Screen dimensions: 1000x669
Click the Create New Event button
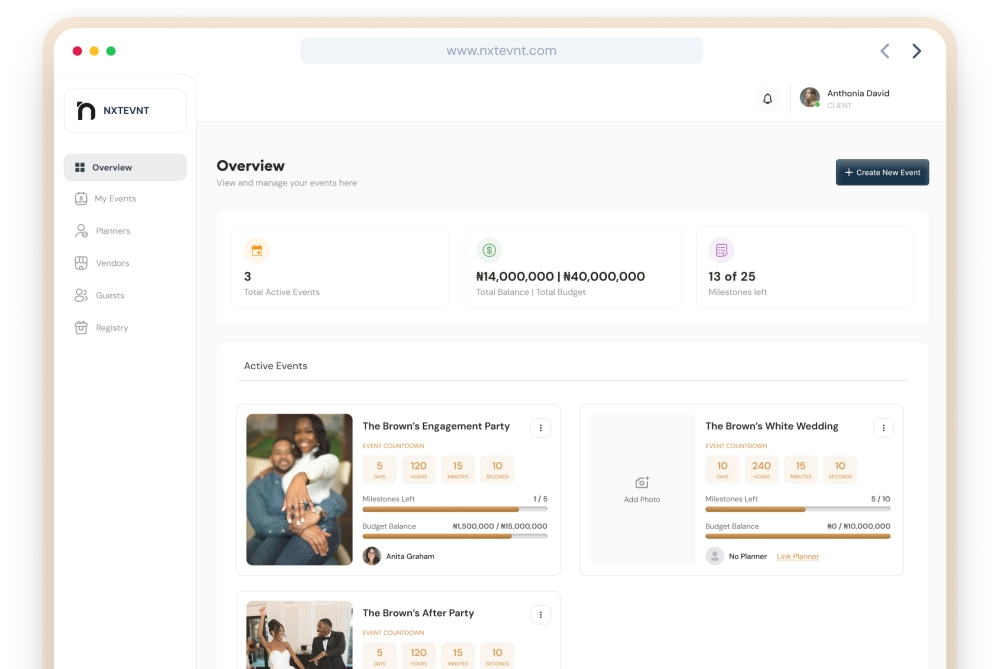tap(882, 172)
